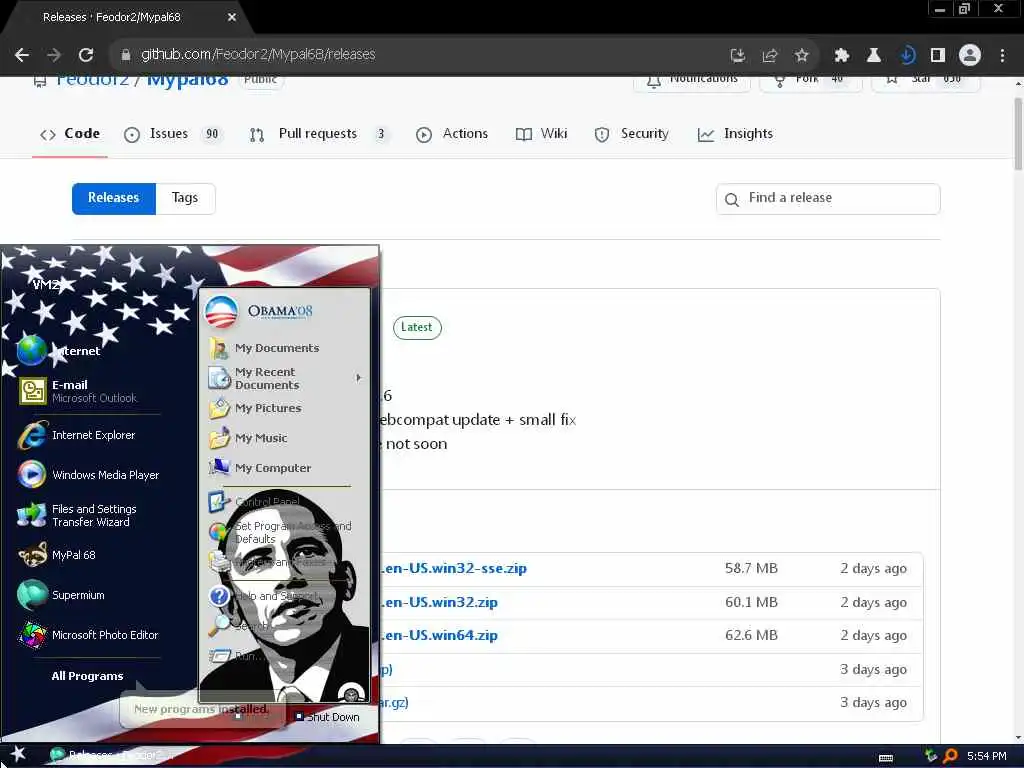
Task: Open the browser extensions puzzle icon
Action: pos(841,56)
